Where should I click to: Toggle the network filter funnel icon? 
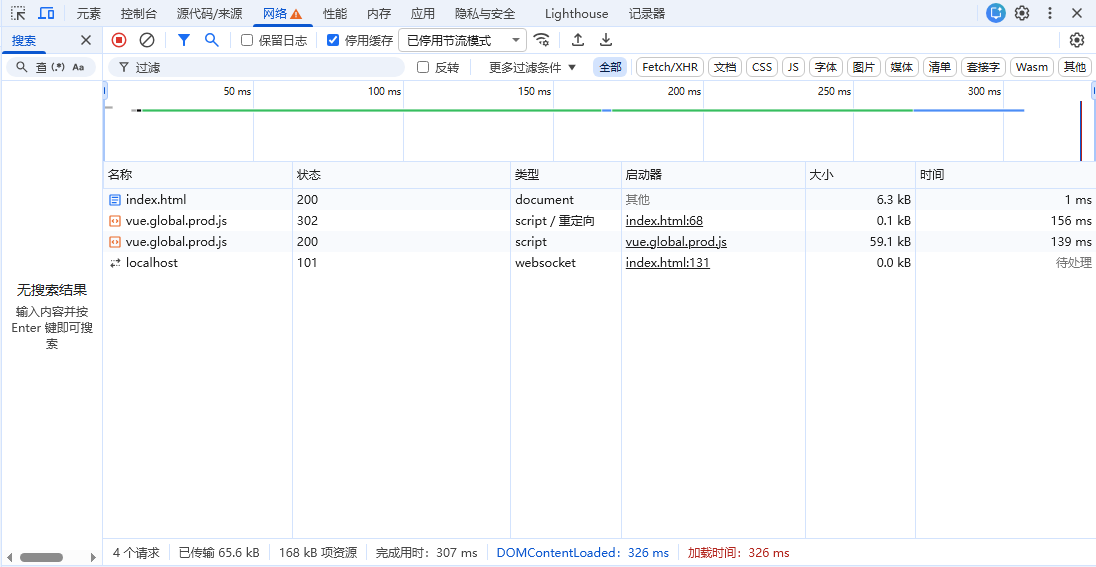pyautogui.click(x=184, y=40)
